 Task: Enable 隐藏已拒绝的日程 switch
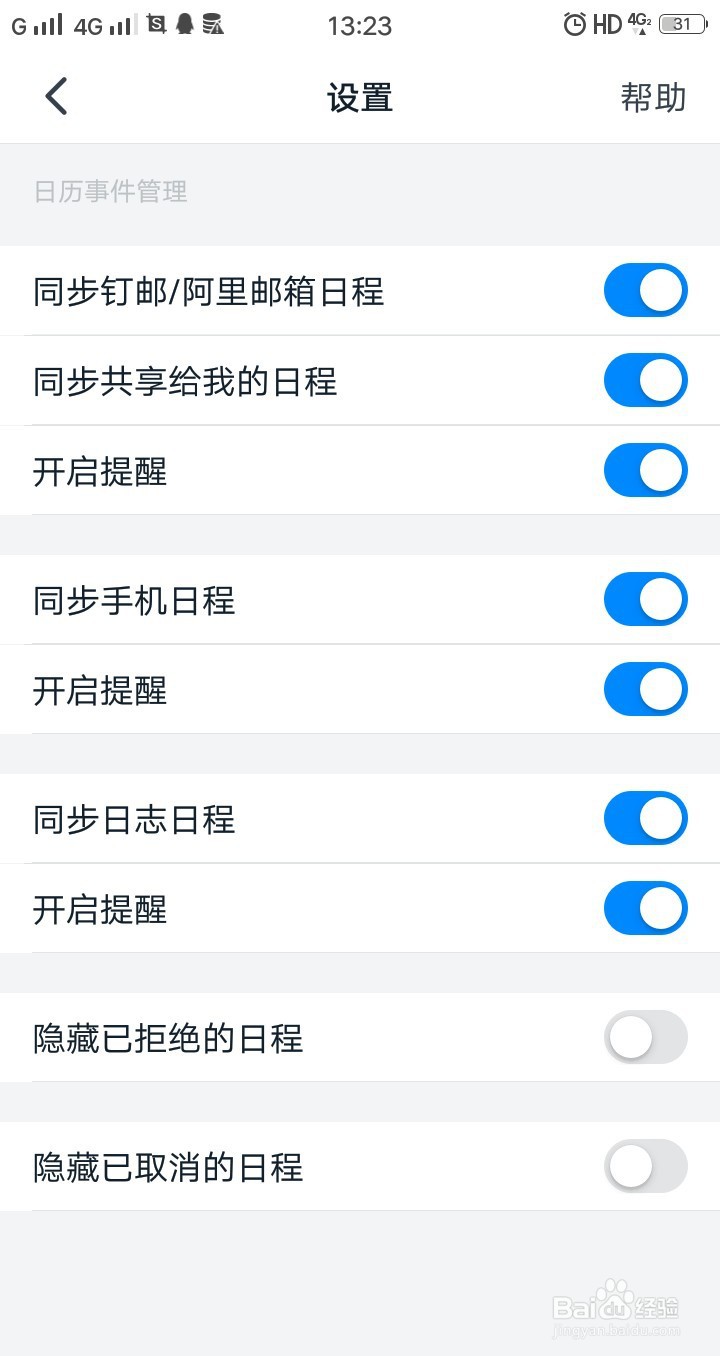click(x=645, y=1038)
